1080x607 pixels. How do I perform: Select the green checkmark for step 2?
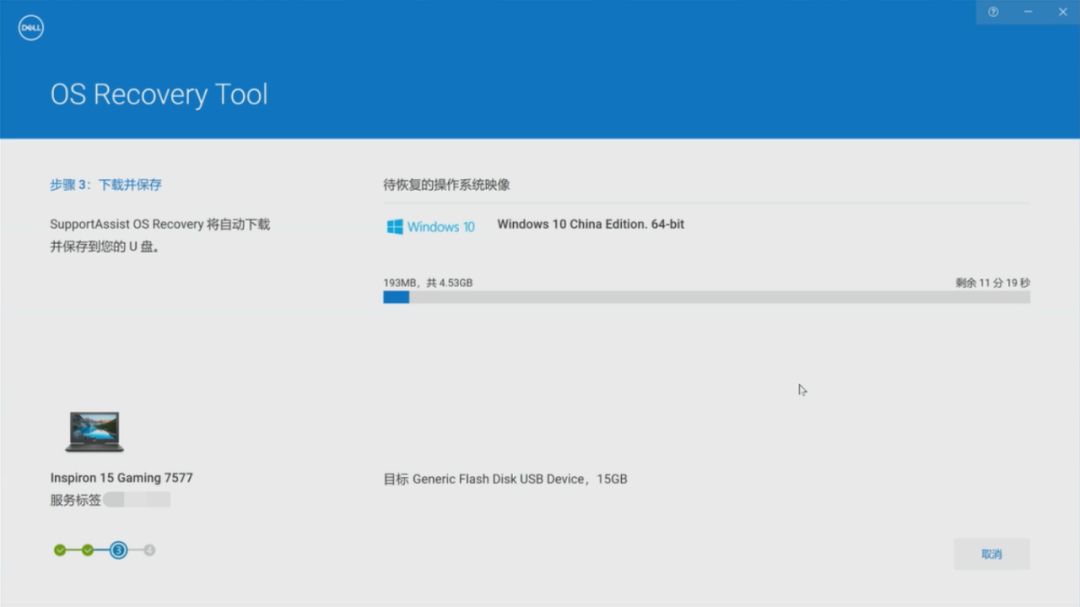(88, 549)
